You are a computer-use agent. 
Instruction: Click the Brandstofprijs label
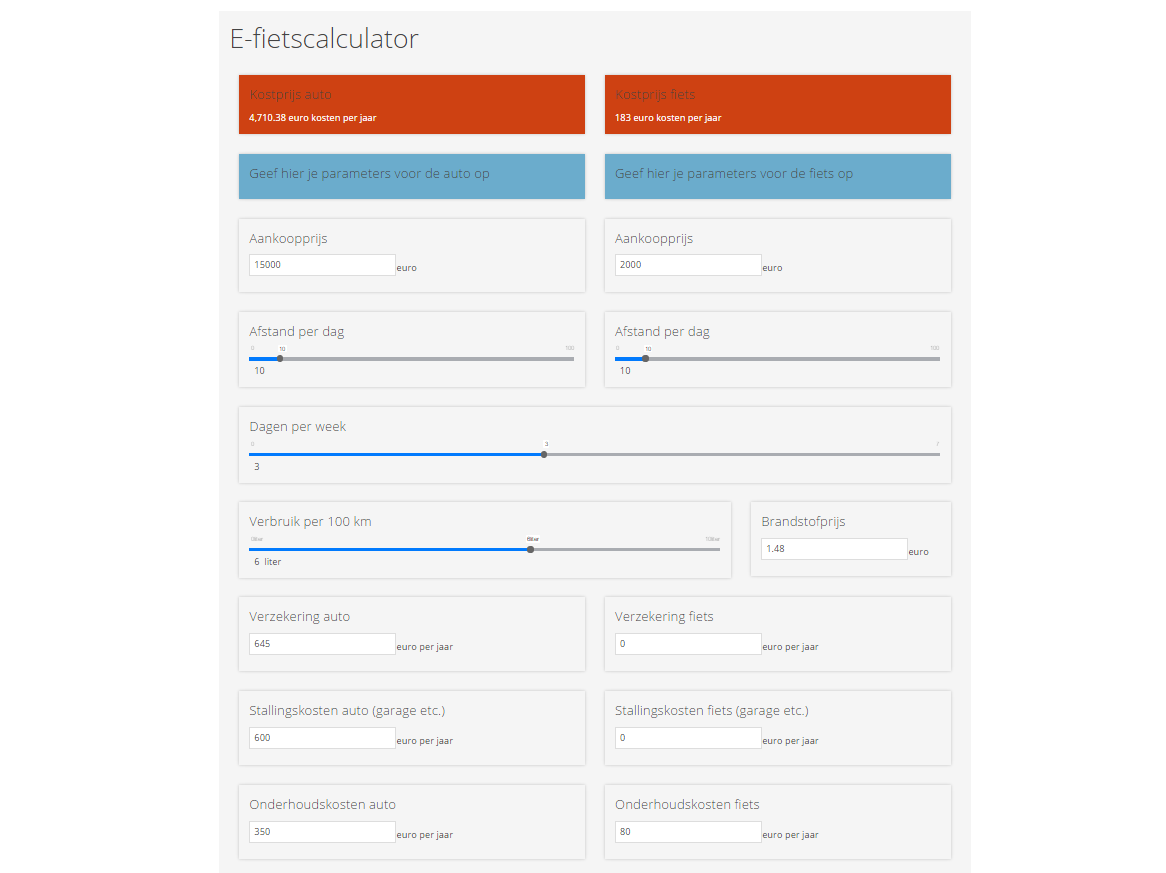tap(803, 522)
